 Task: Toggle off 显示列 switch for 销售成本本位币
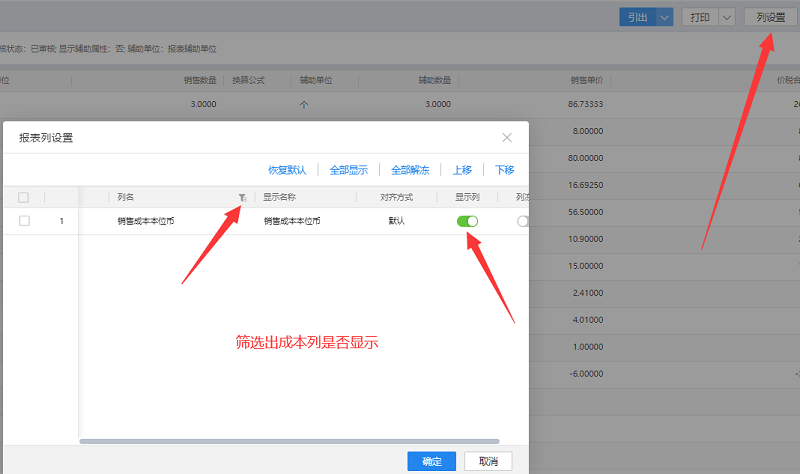coord(467,221)
